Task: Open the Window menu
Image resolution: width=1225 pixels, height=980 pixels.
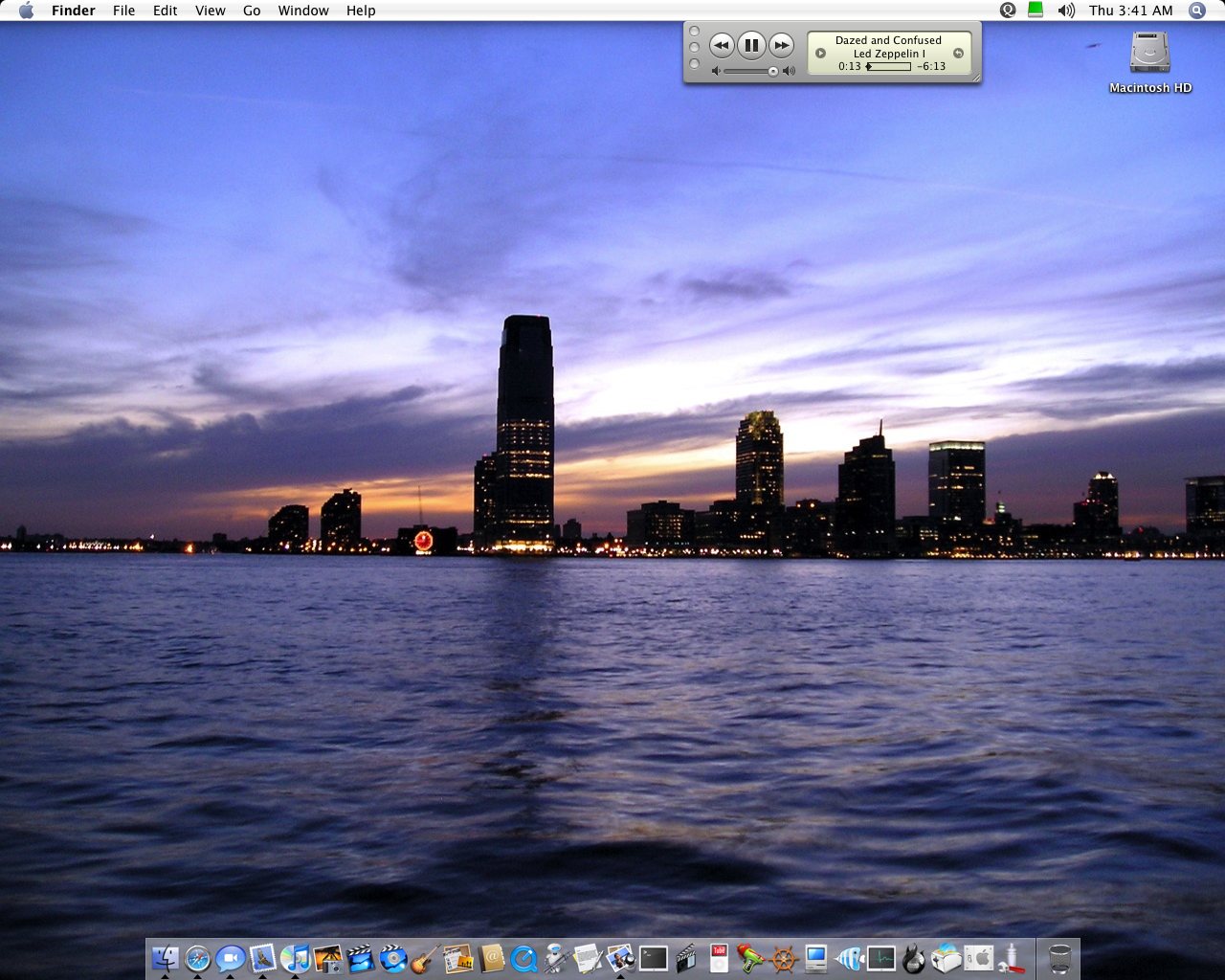Action: point(303,11)
